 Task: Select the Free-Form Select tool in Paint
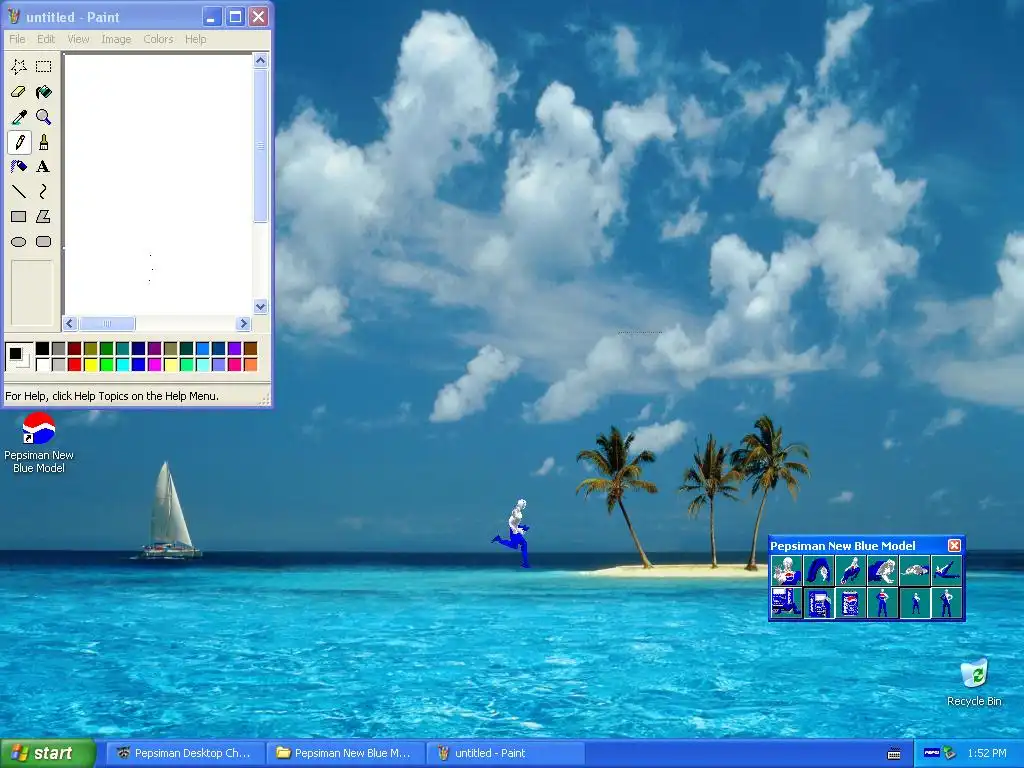tap(19, 66)
